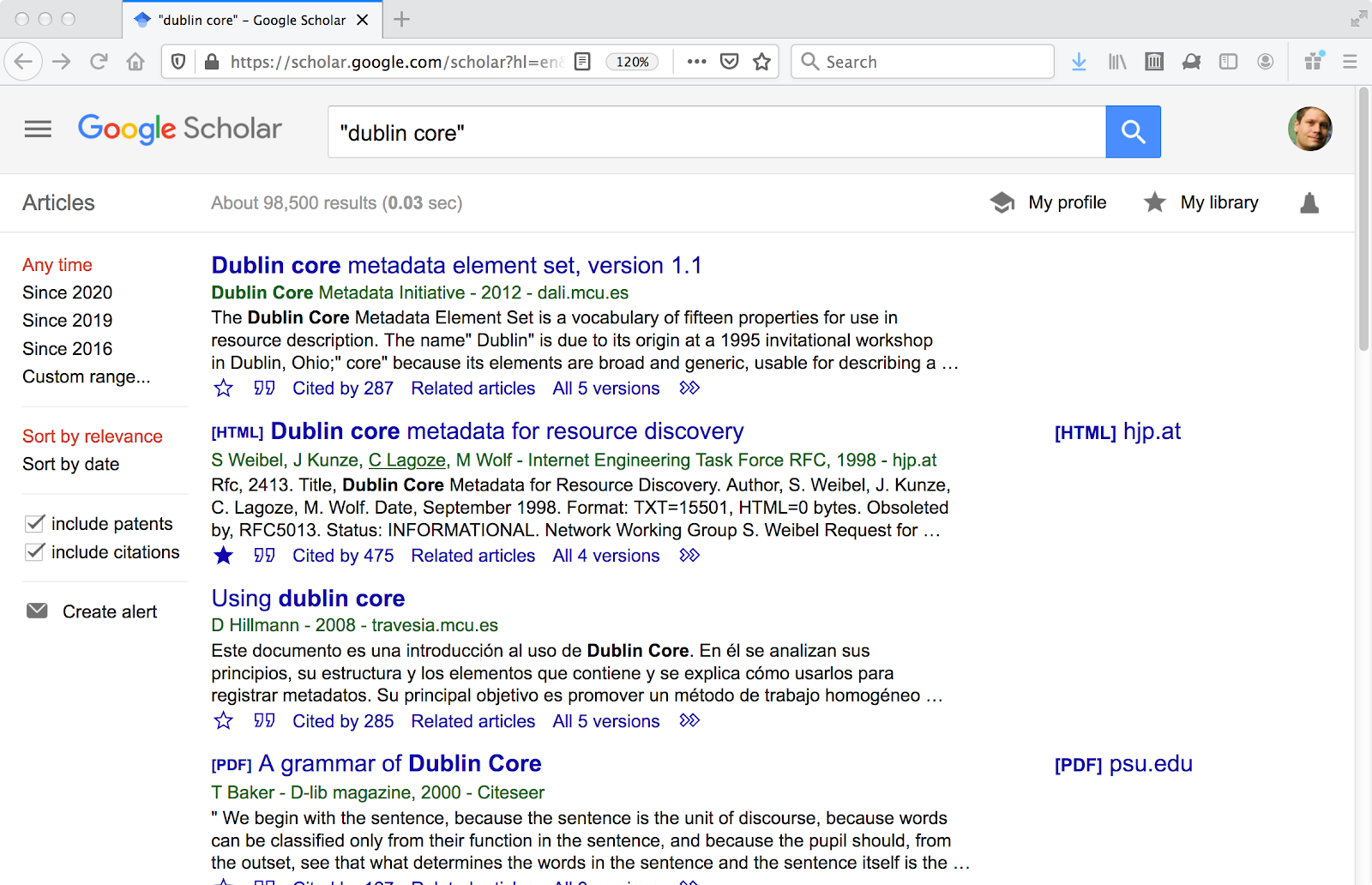Bookmark this page with star icon

(x=761, y=62)
